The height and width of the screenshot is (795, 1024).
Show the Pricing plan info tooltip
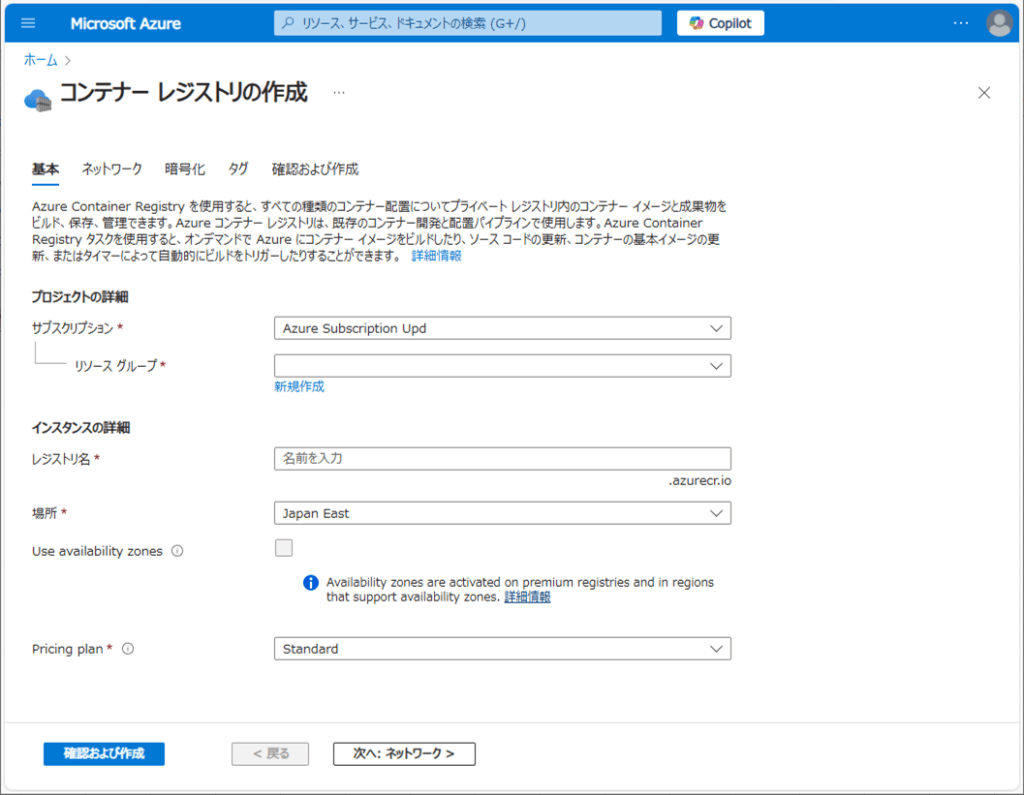(127, 648)
